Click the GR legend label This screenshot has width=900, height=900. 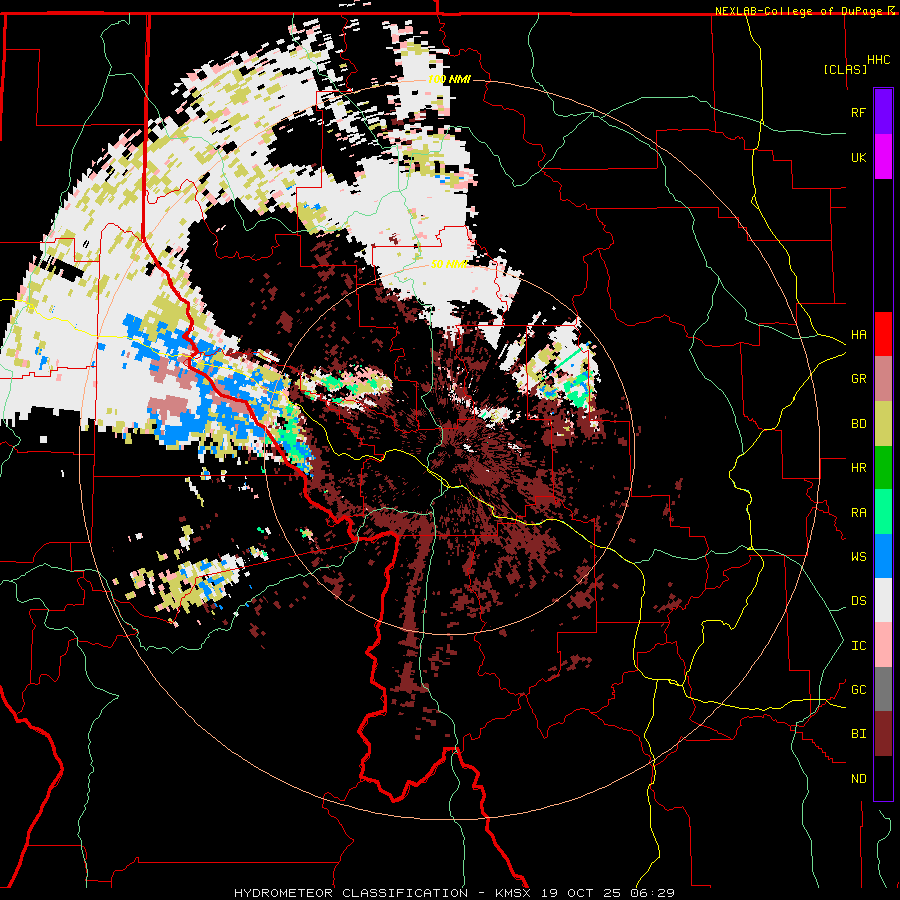(x=858, y=379)
